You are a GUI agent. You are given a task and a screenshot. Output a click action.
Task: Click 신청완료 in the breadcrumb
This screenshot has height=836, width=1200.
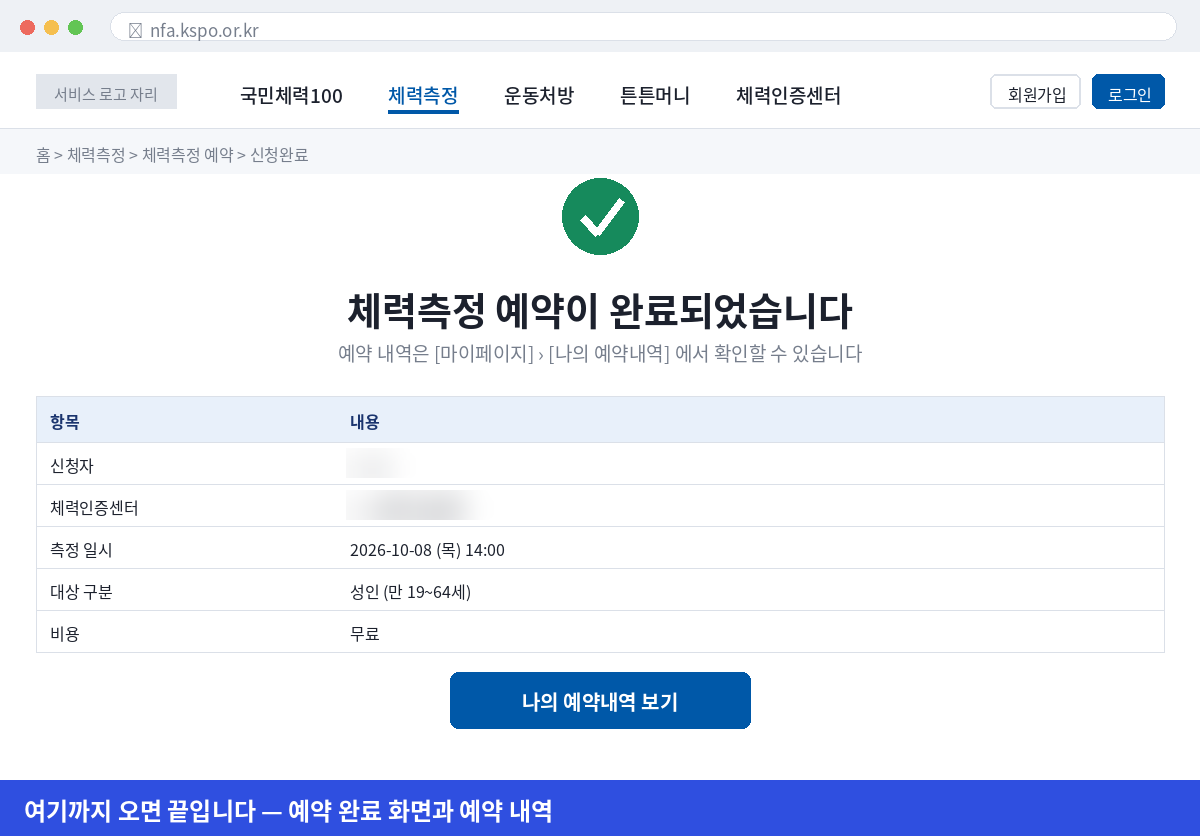point(279,155)
